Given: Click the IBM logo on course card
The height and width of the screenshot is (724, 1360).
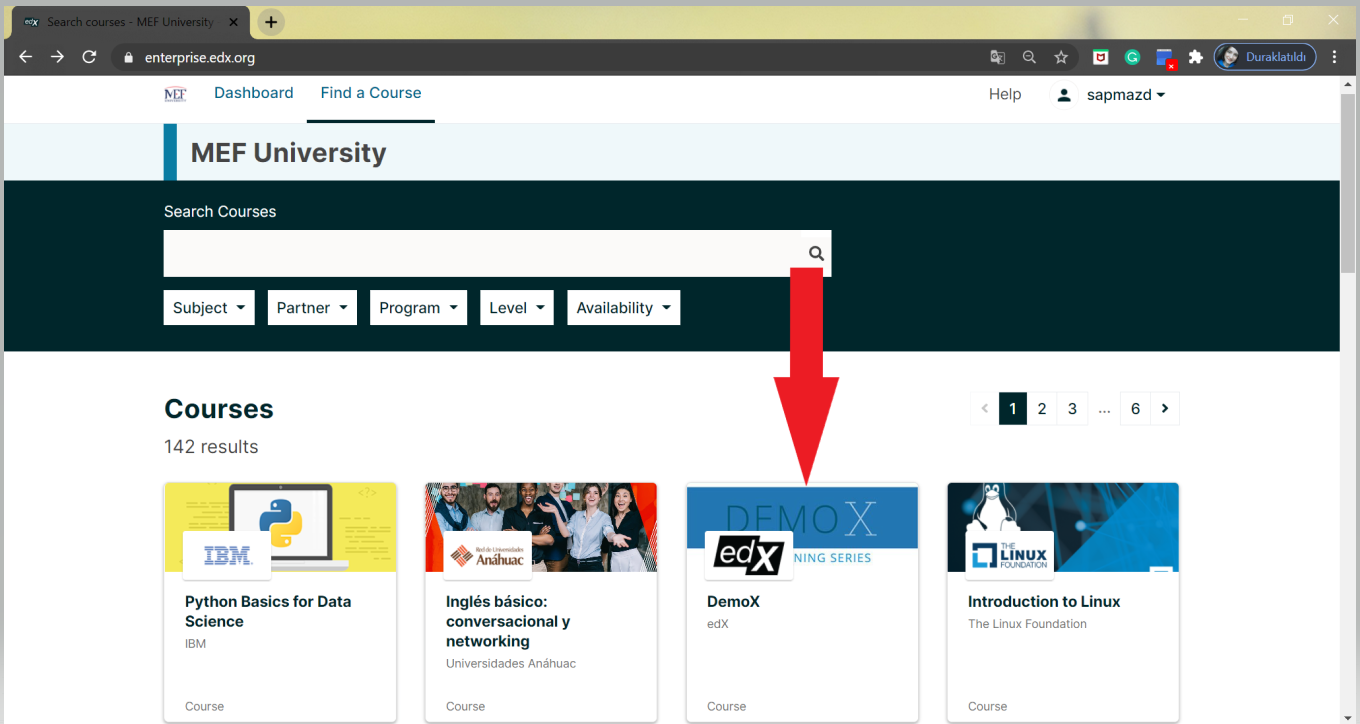Looking at the screenshot, I should point(227,555).
